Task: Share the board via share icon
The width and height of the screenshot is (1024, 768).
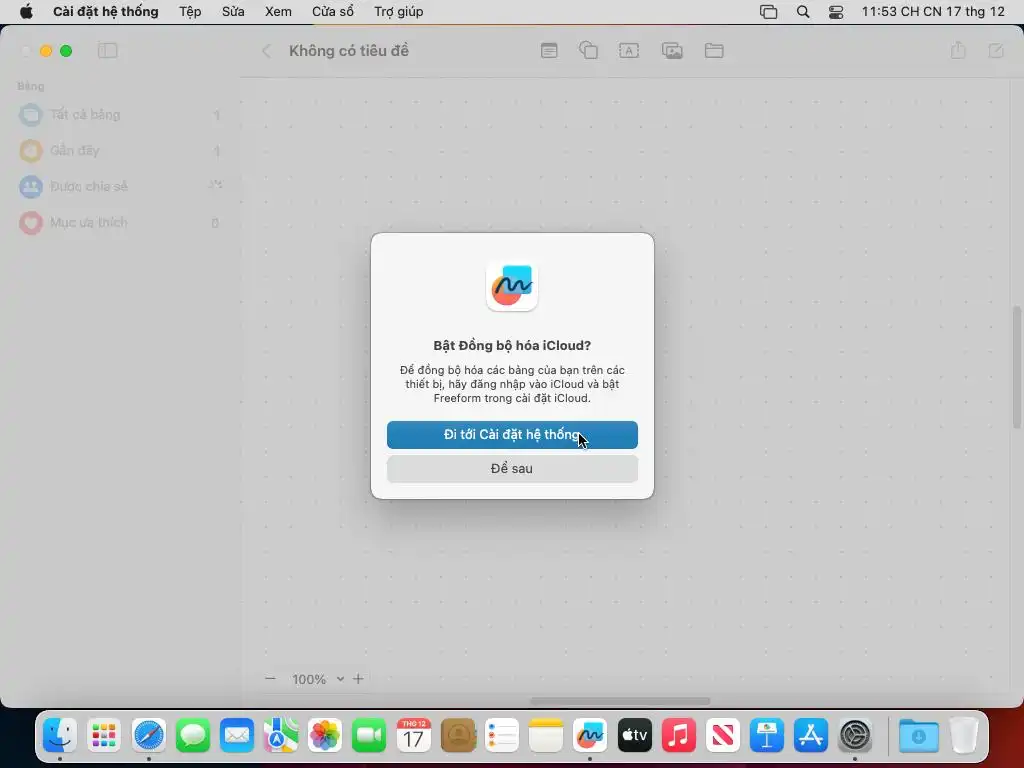Action: pyautogui.click(x=958, y=50)
